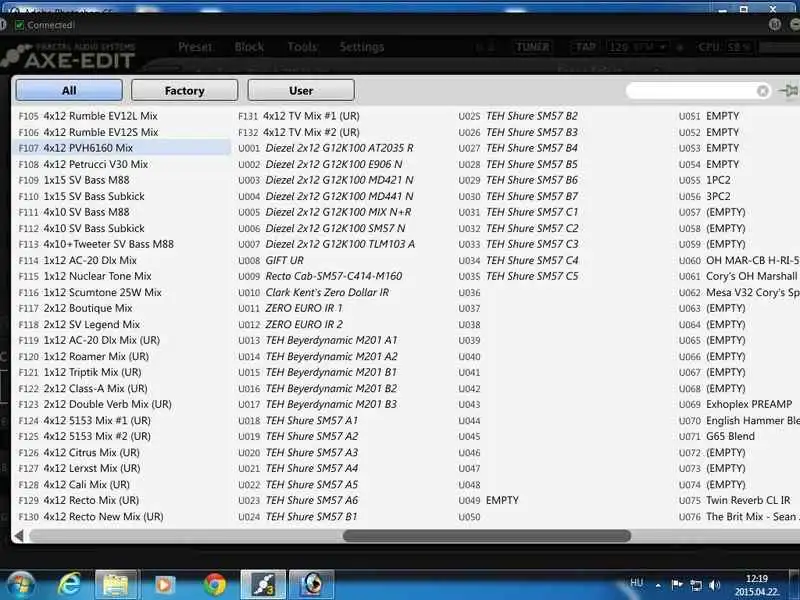The image size is (800, 600).
Task: Toggle the Connected checkbox
Action: 19,25
